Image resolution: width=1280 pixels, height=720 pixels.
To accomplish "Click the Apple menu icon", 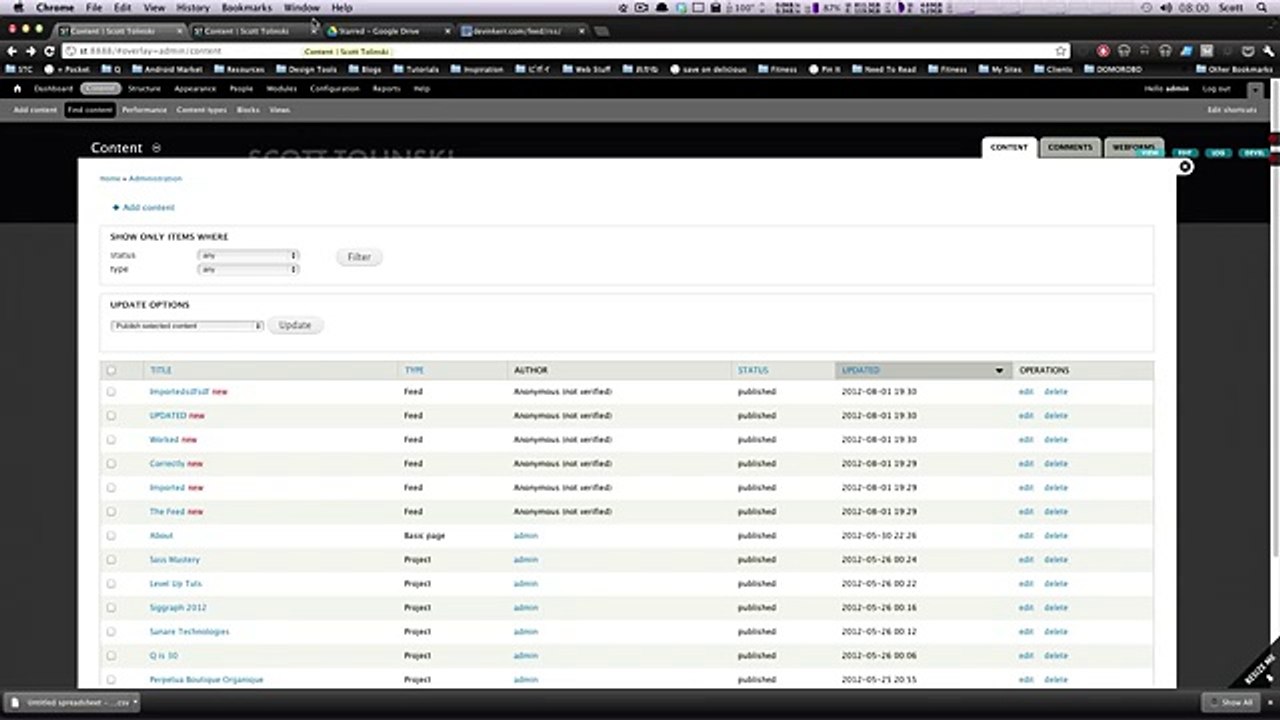I will (x=18, y=7).
